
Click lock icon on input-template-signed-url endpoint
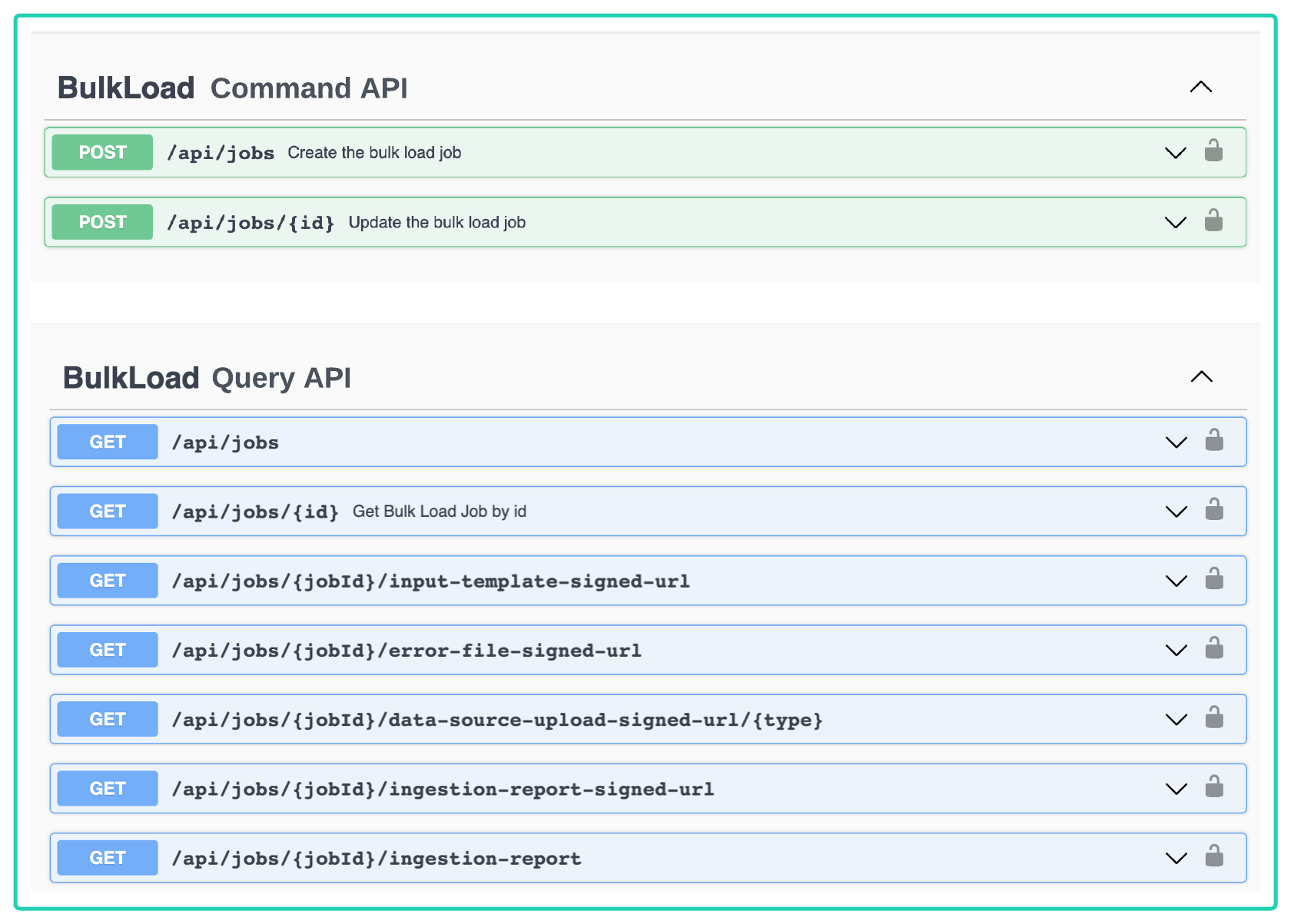coord(1214,579)
